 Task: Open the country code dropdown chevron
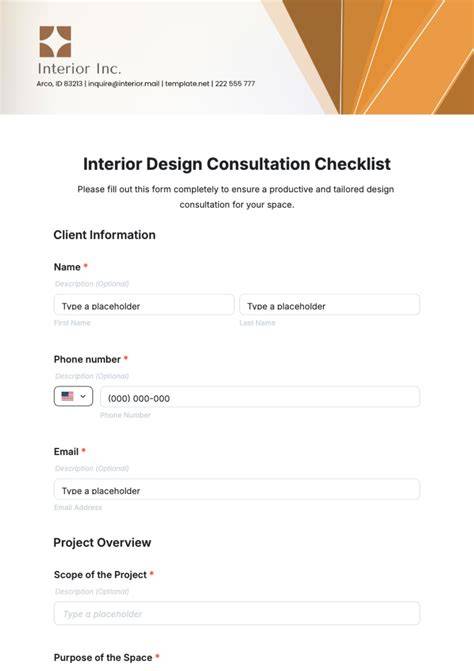click(x=83, y=396)
